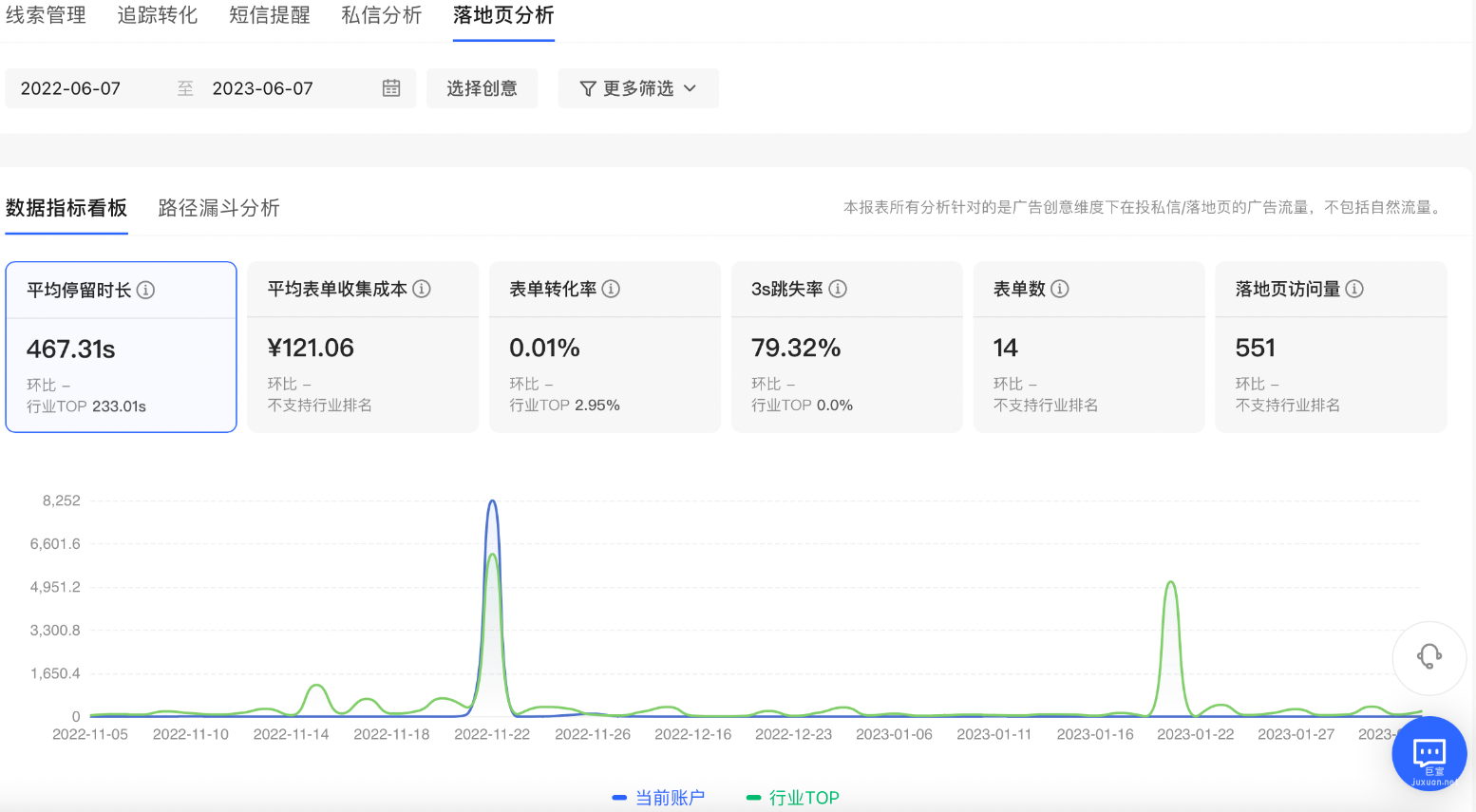
Task: Open the 路径漏斗分析 tab
Action: point(218,208)
